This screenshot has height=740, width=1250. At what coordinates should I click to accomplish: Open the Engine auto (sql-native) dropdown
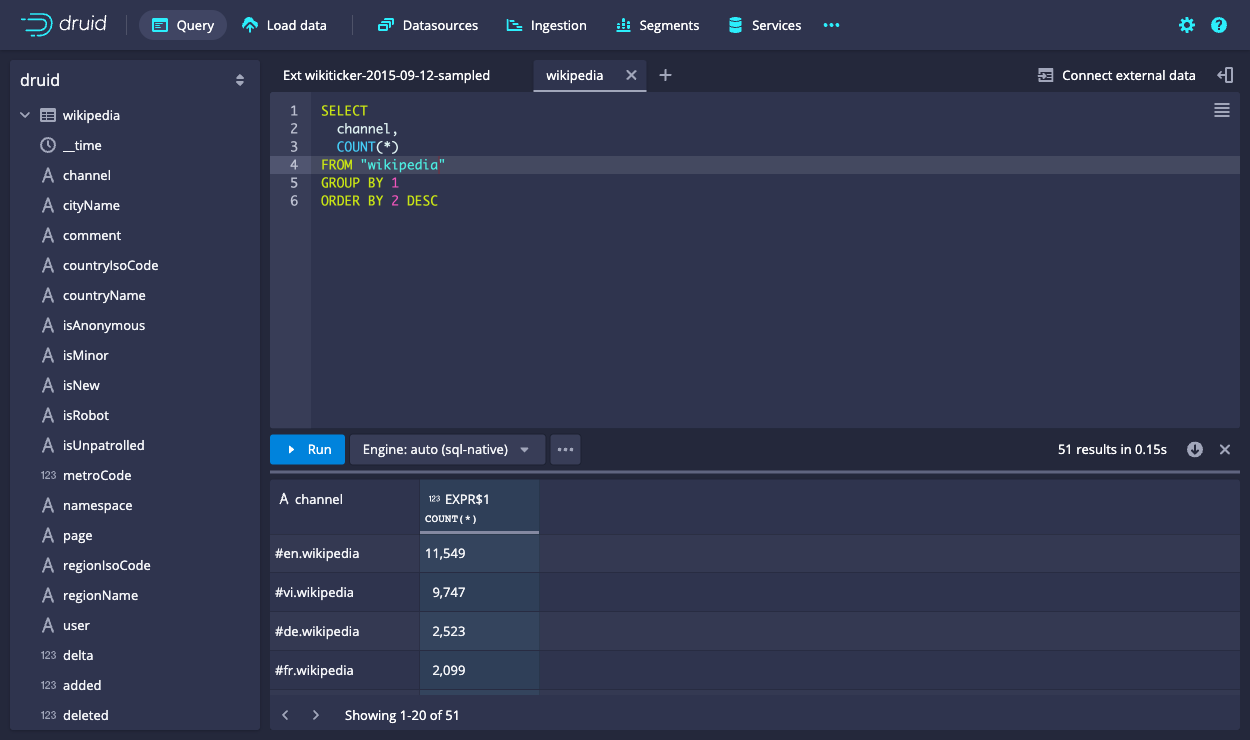click(x=447, y=449)
